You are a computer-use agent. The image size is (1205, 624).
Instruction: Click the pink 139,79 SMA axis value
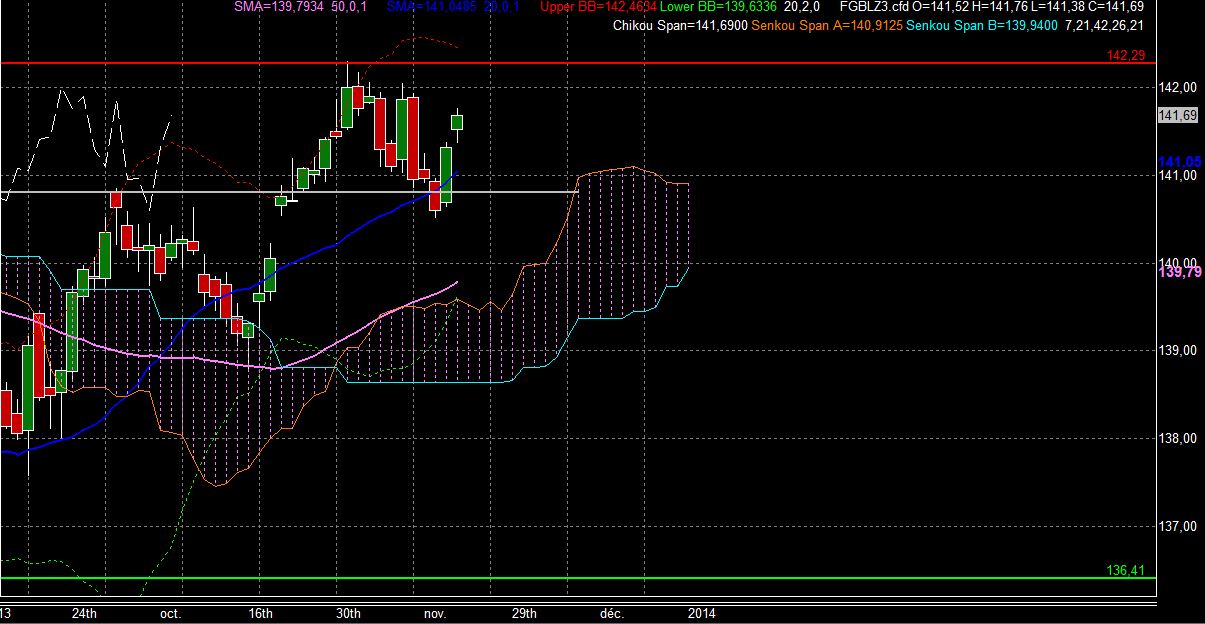pyautogui.click(x=1179, y=271)
